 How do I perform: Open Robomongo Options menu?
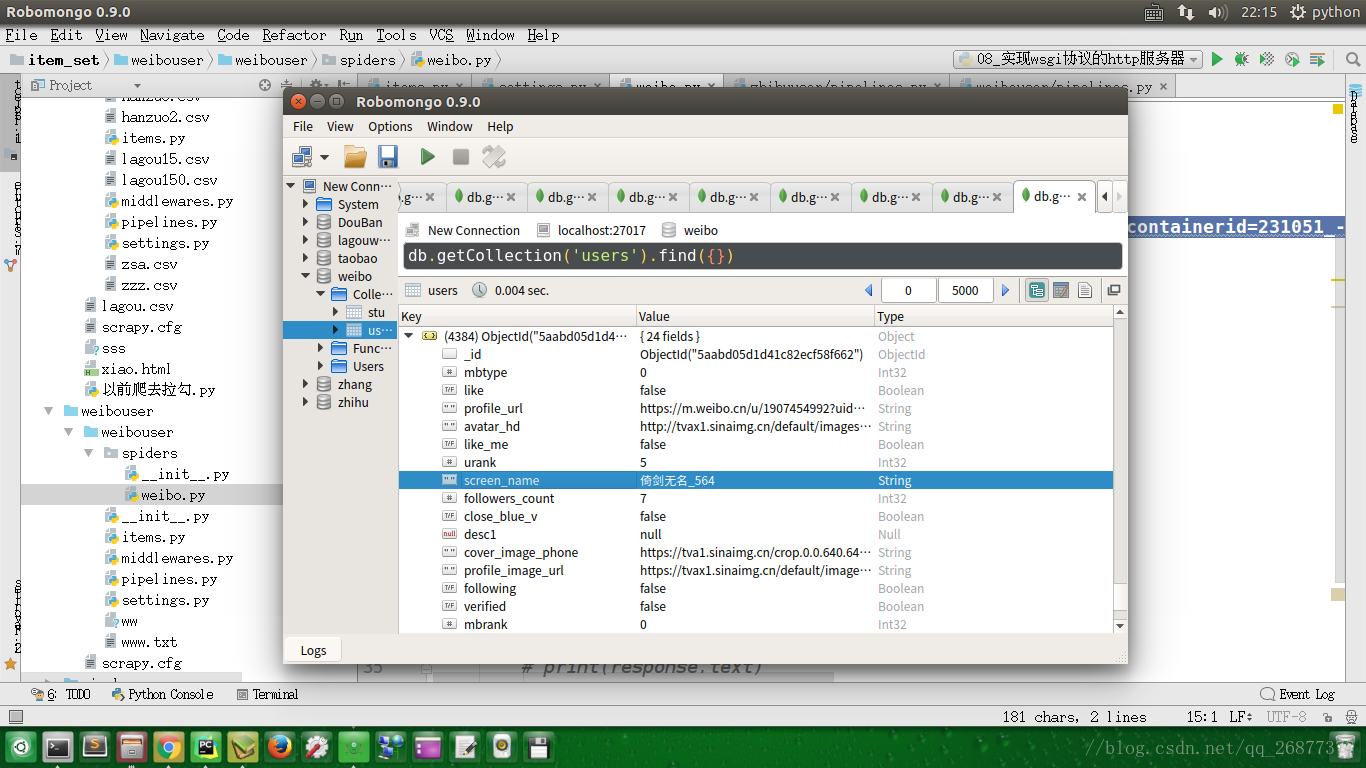[390, 126]
